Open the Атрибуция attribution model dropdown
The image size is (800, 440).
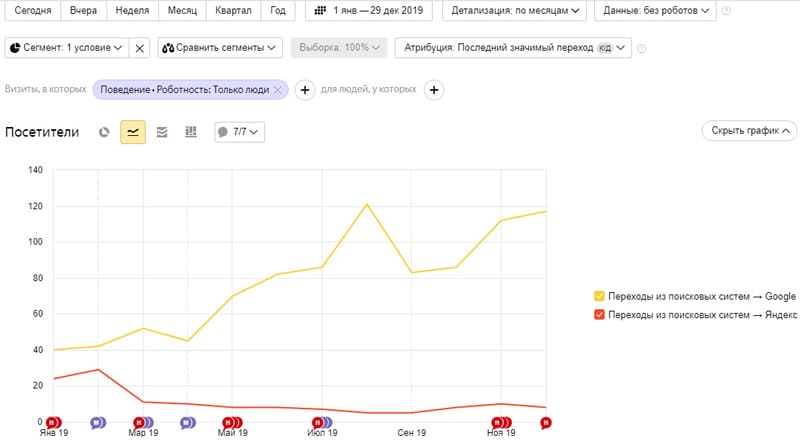pyautogui.click(x=513, y=48)
